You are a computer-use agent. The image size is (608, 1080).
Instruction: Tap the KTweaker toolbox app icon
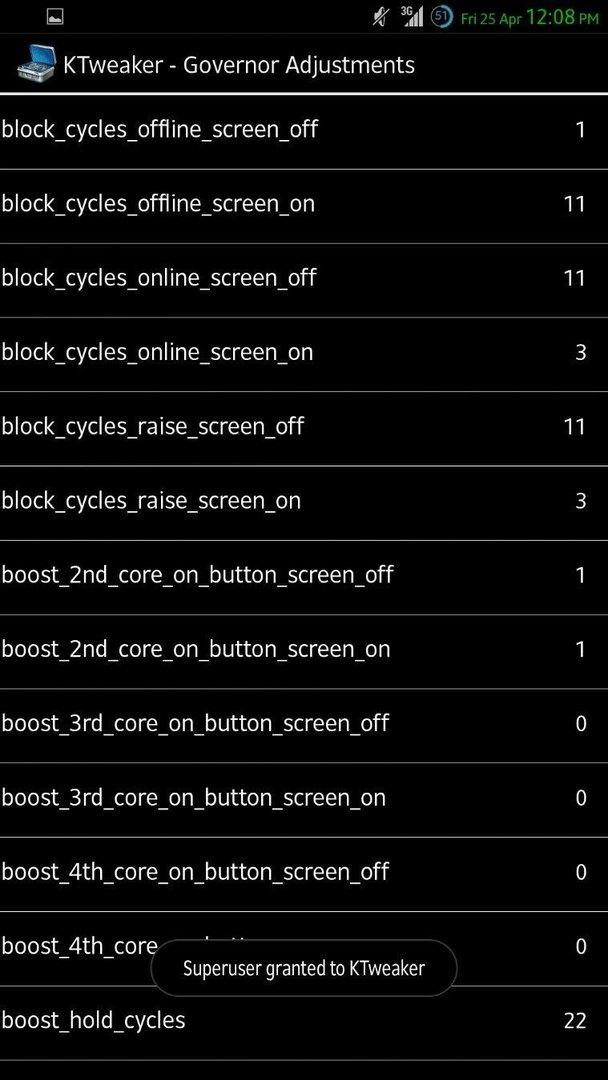35,63
